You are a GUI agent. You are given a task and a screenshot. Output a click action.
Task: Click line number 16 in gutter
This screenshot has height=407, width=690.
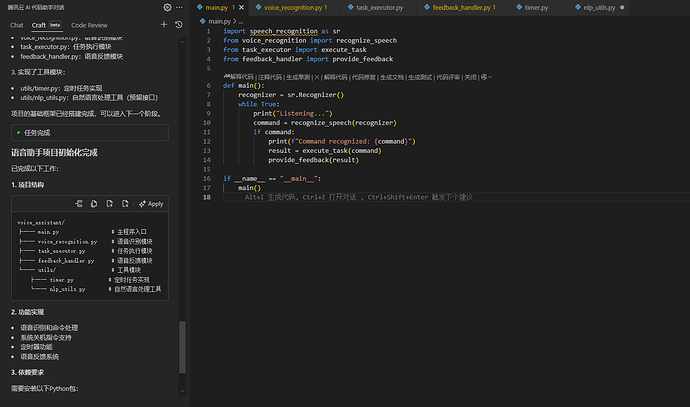click(207, 179)
